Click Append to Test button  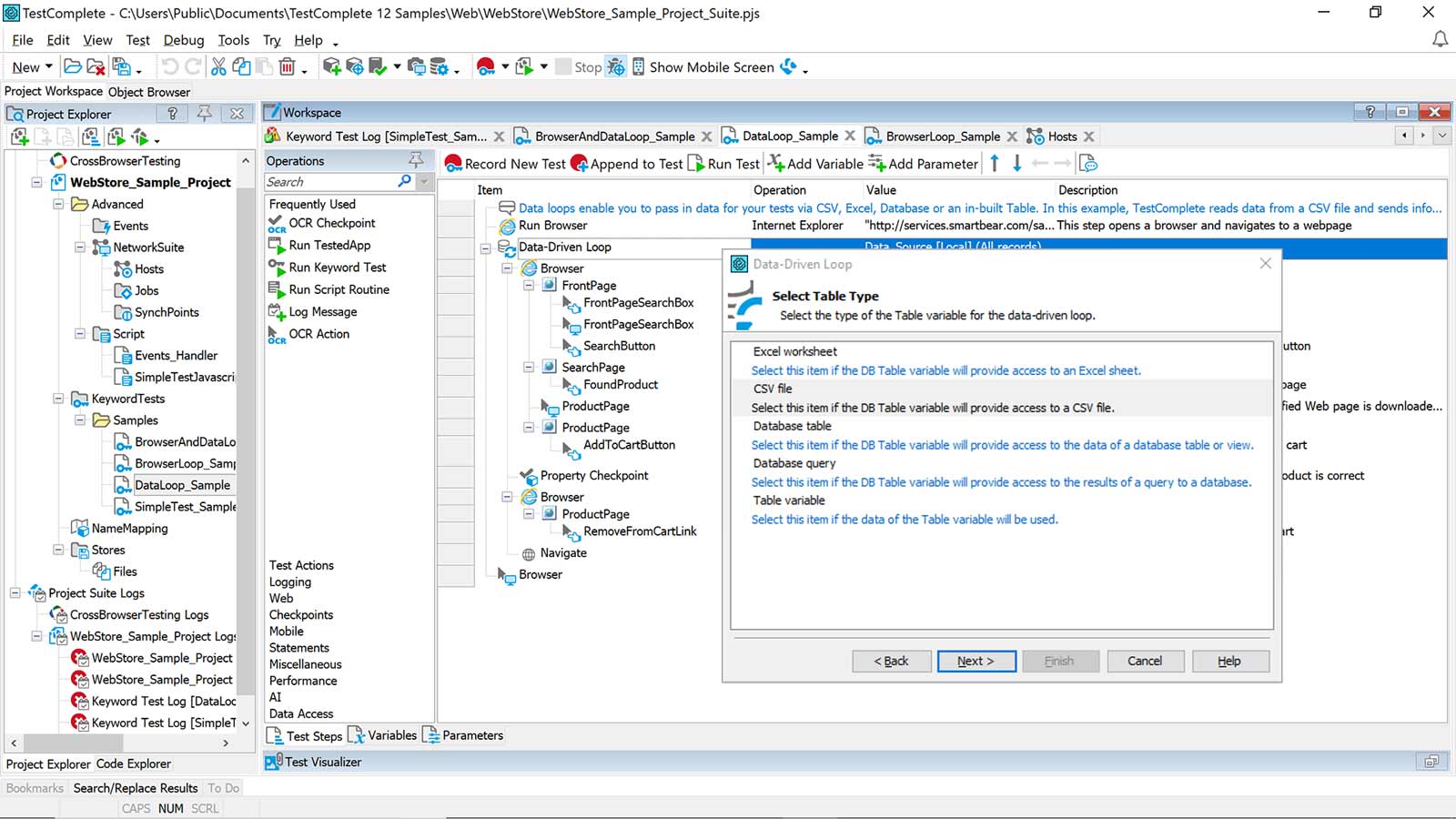627,164
